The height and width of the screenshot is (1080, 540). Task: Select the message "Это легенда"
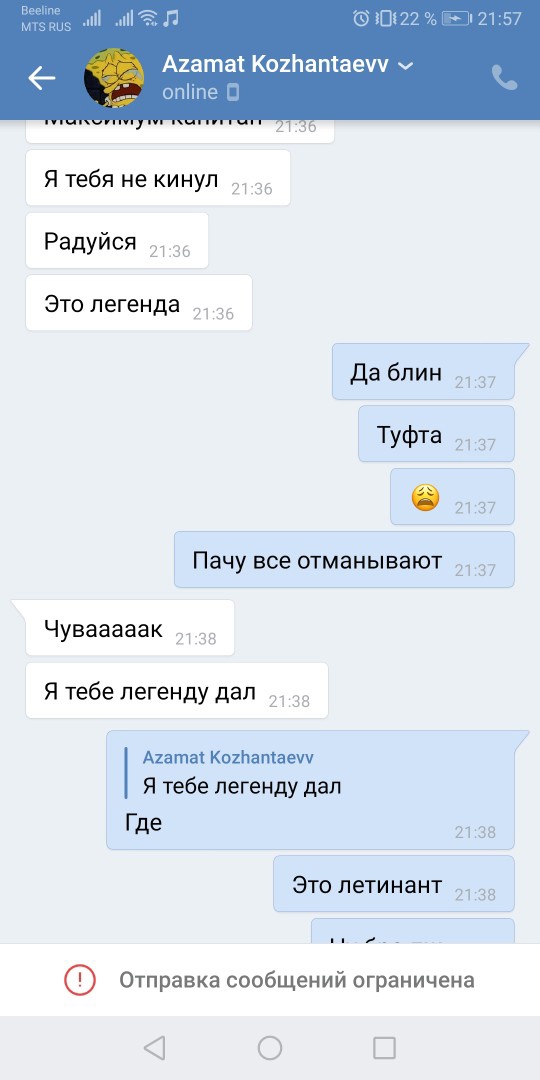point(139,303)
